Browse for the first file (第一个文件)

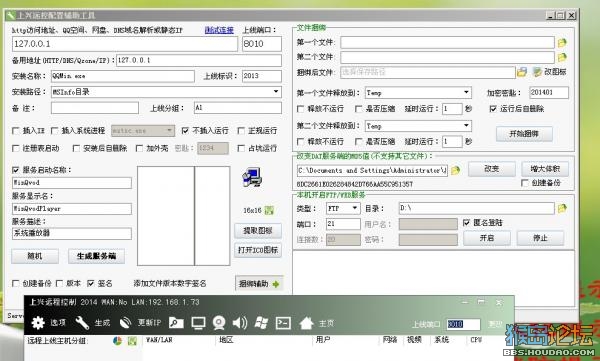pos(562,42)
